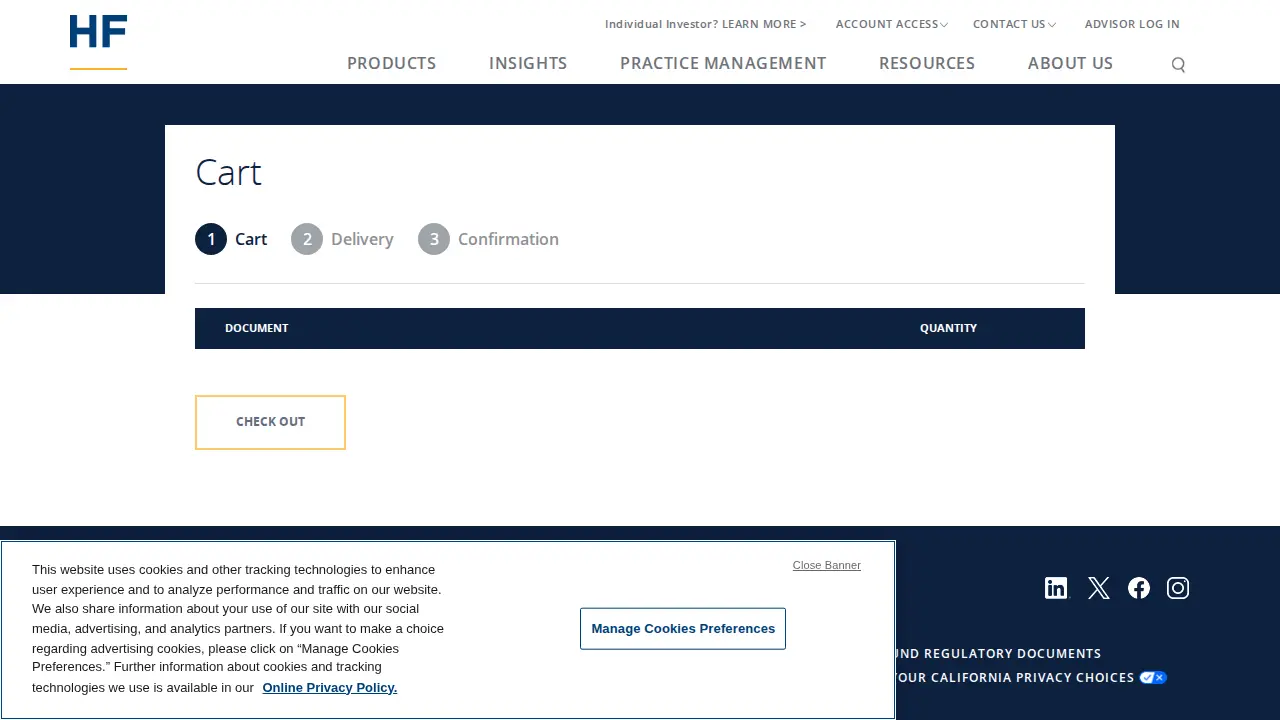Open the search magnifier icon
Screen dimensions: 1280x720
[1178, 65]
